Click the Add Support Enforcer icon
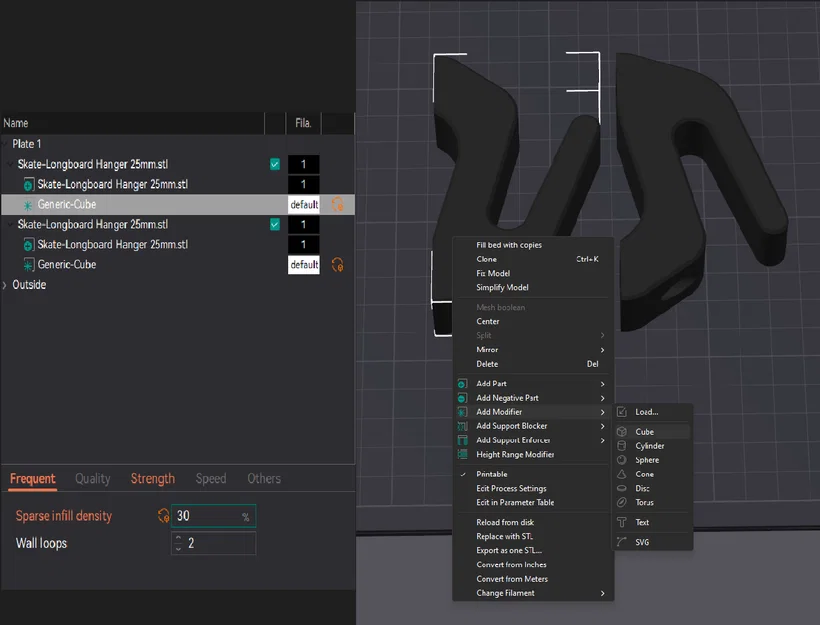The height and width of the screenshot is (625, 820). pos(462,440)
